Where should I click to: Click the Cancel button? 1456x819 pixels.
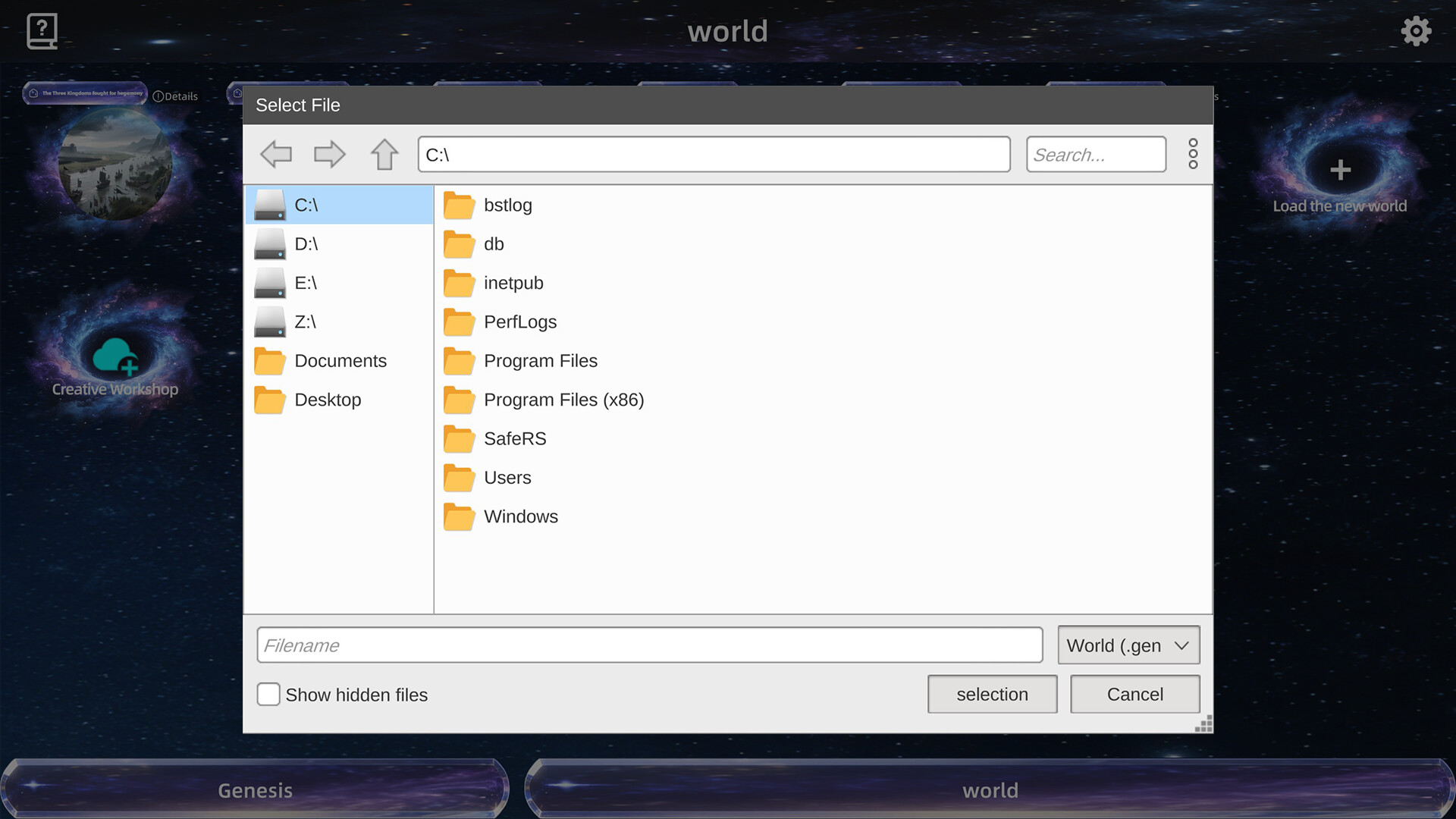pyautogui.click(x=1134, y=694)
